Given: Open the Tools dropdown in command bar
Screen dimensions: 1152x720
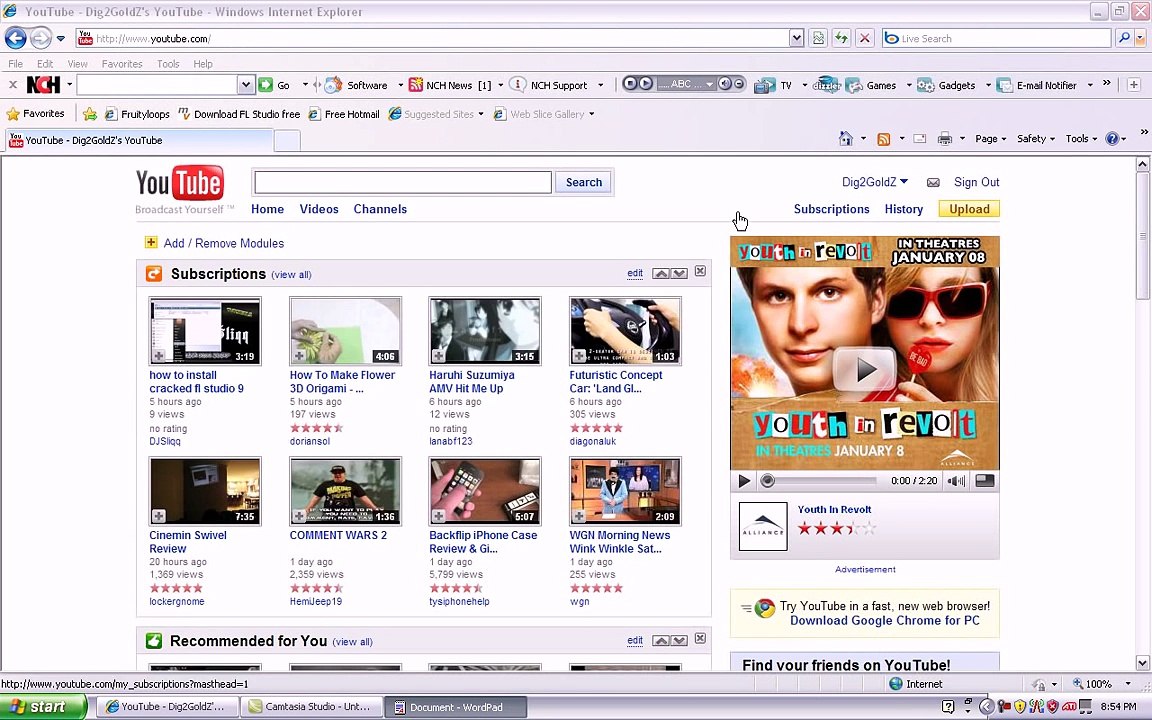Looking at the screenshot, I should (x=1081, y=138).
